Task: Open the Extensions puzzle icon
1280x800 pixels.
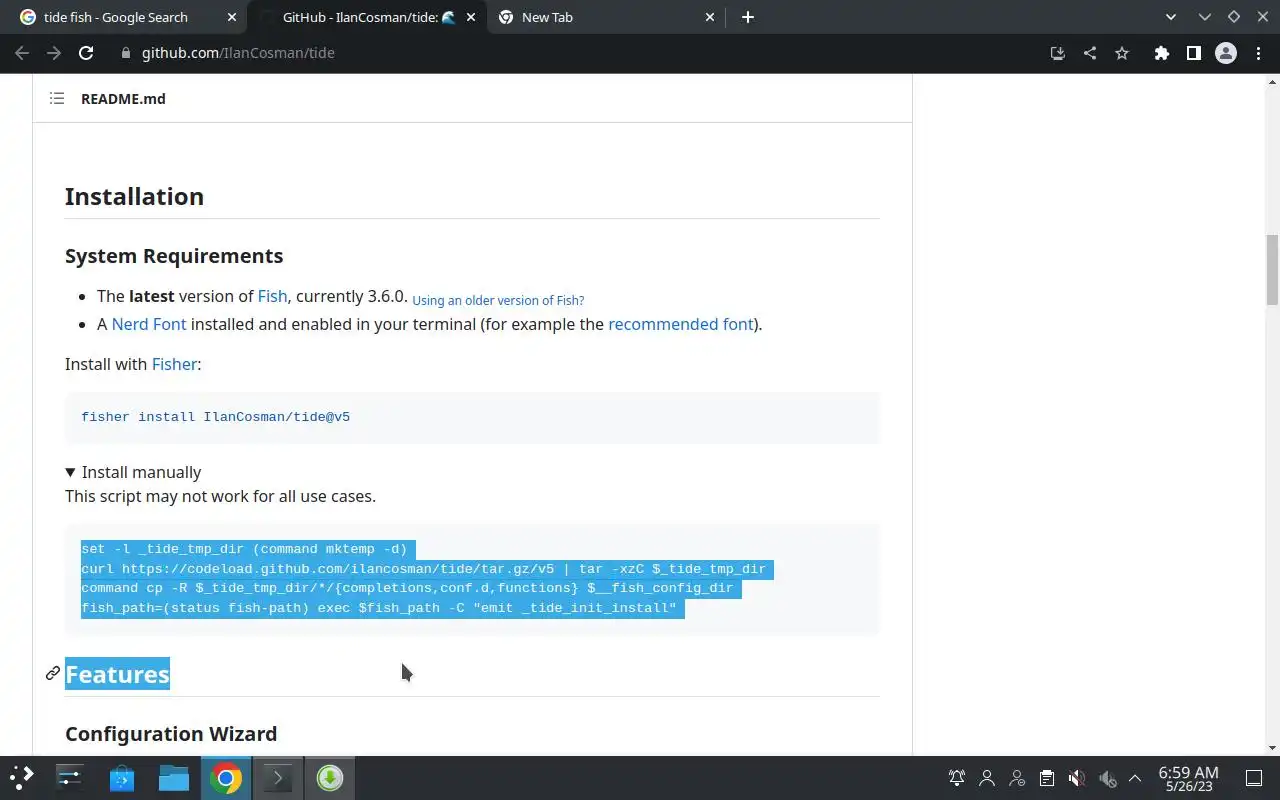Action: 1161,53
